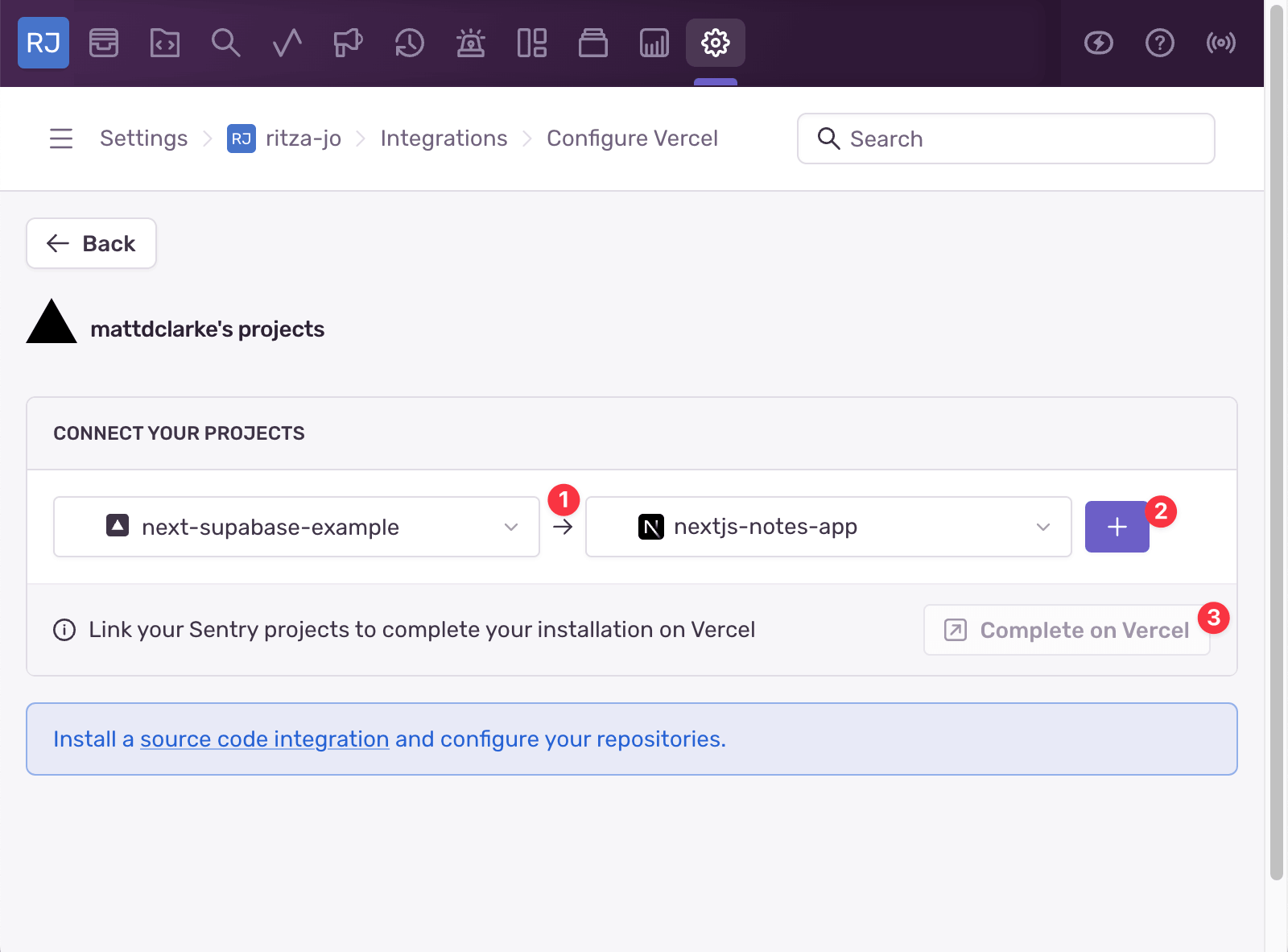Open Dashboards via the grid layout icon
The width and height of the screenshot is (1288, 952).
[x=532, y=43]
